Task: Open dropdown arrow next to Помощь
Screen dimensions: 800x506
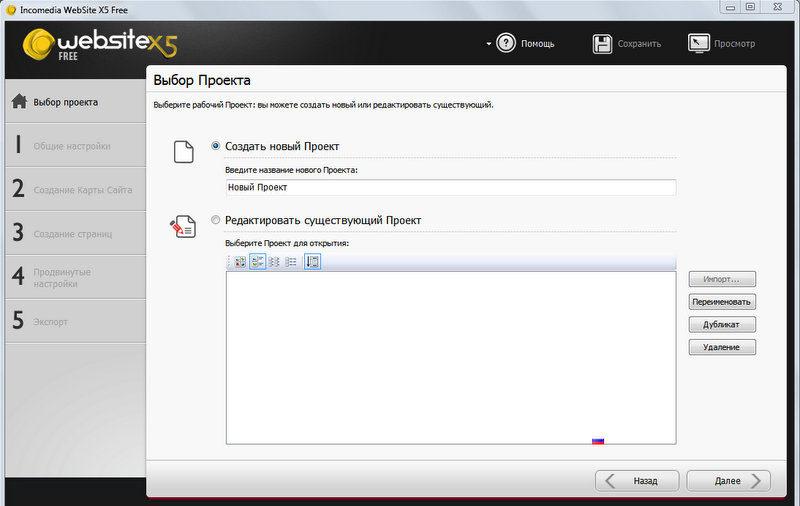Action: [x=488, y=44]
